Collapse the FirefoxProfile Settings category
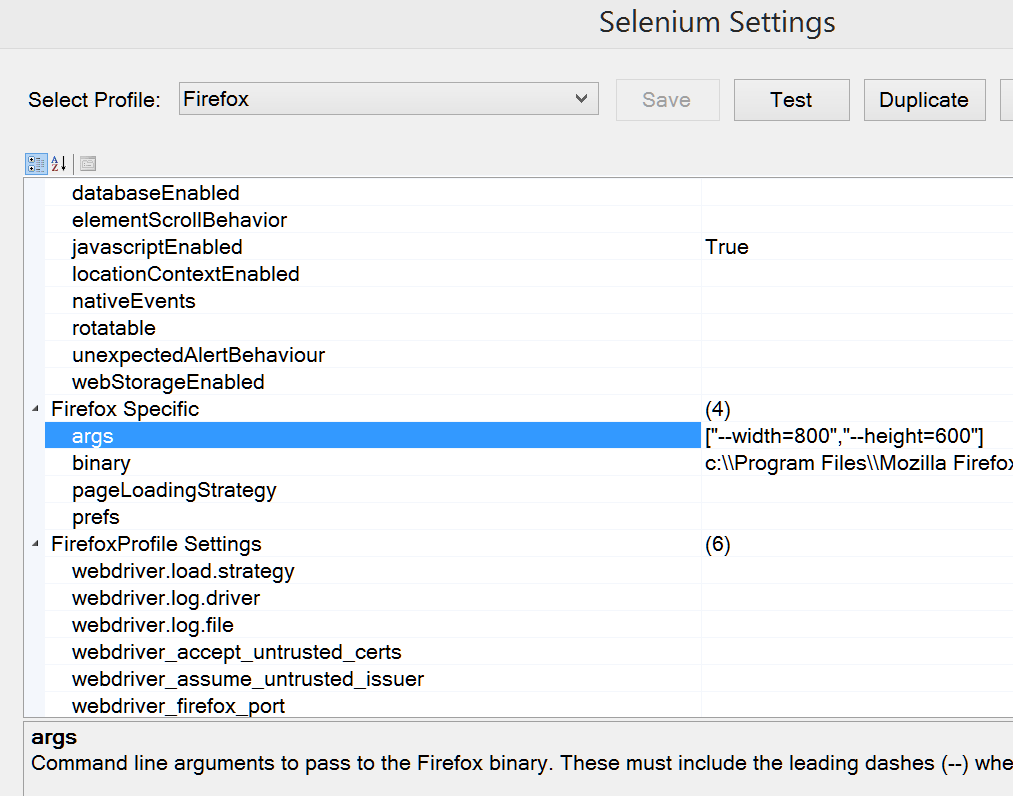The height and width of the screenshot is (796, 1013). [36, 544]
